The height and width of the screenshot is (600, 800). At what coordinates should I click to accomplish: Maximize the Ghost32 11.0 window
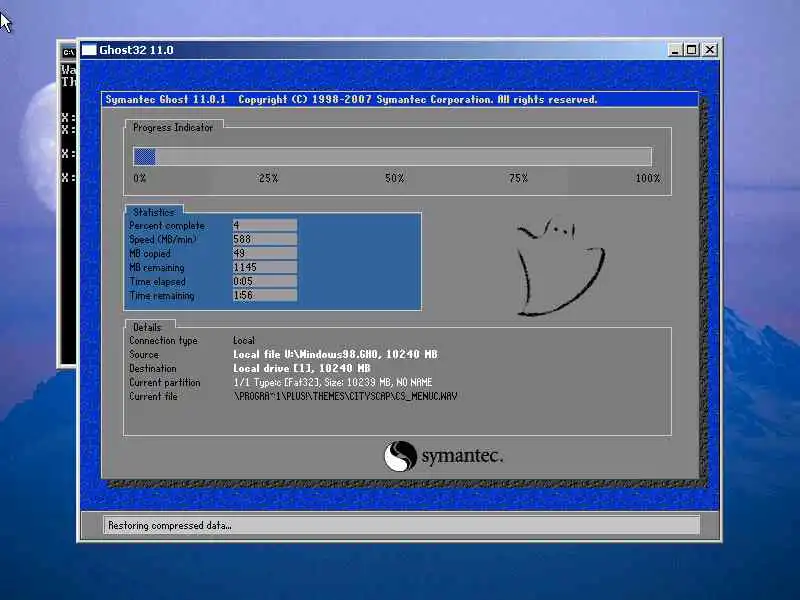[x=692, y=50]
